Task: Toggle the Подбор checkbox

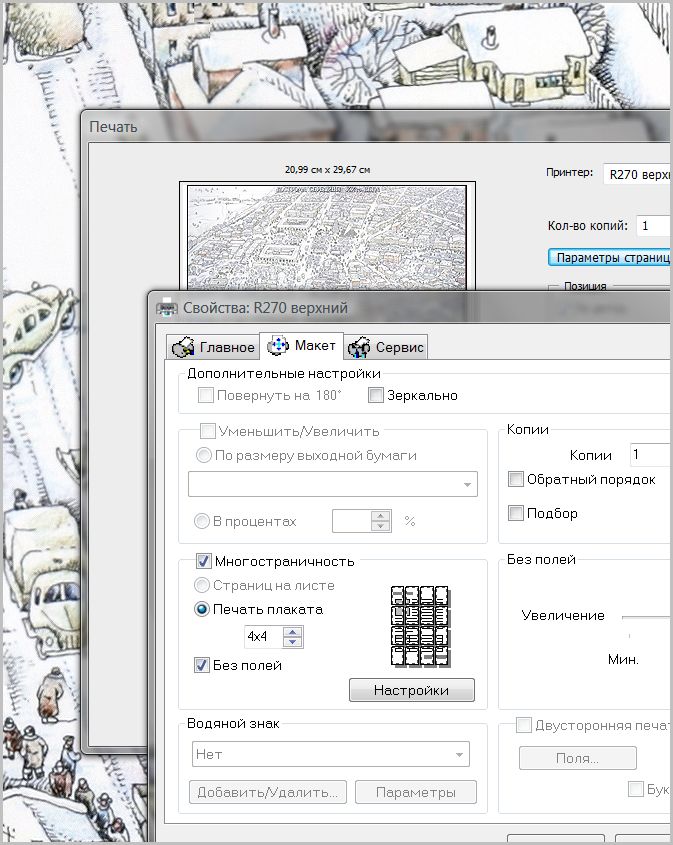Action: [516, 513]
